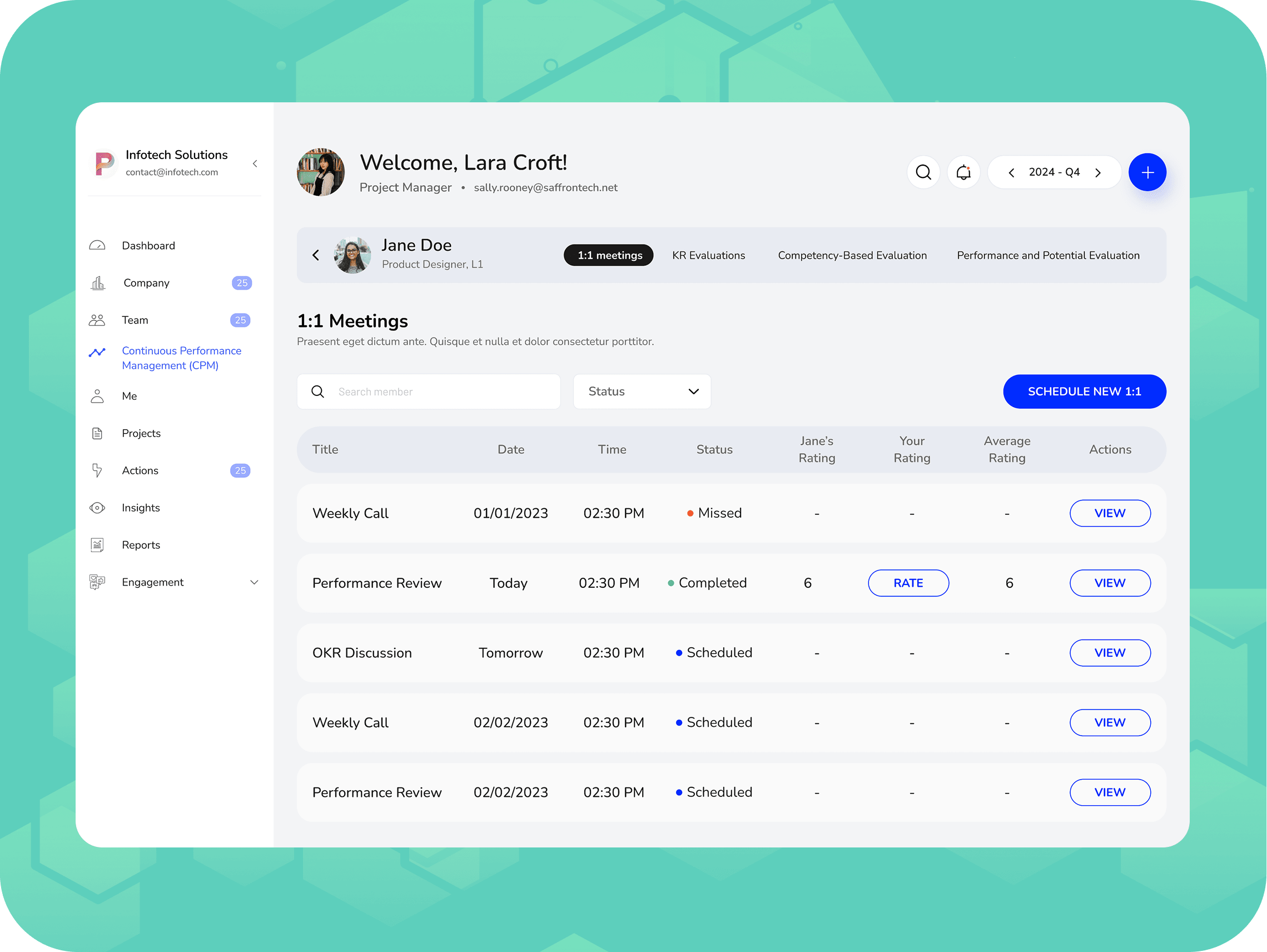Open the Reports icon in sidebar
Screen dimensions: 1267x952
click(97, 545)
